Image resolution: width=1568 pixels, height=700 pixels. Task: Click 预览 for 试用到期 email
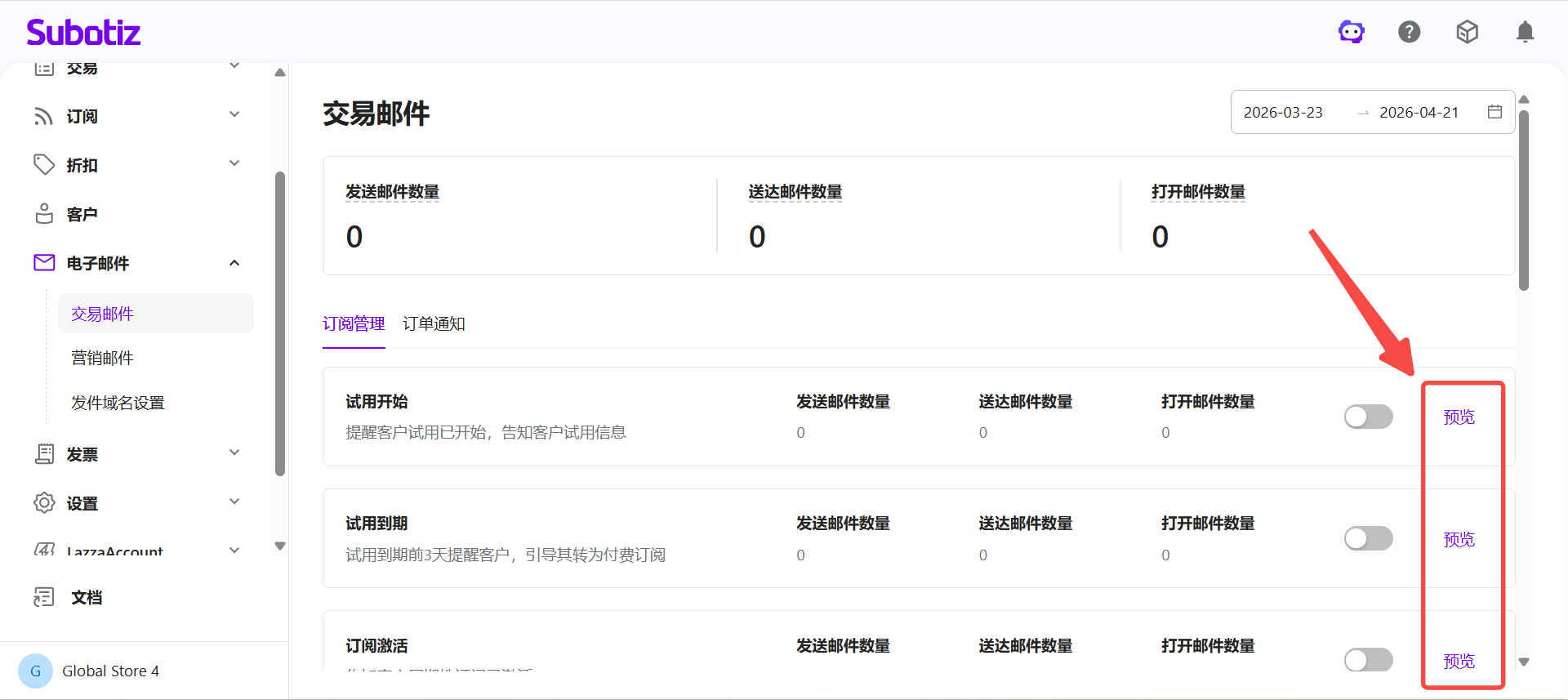1459,539
